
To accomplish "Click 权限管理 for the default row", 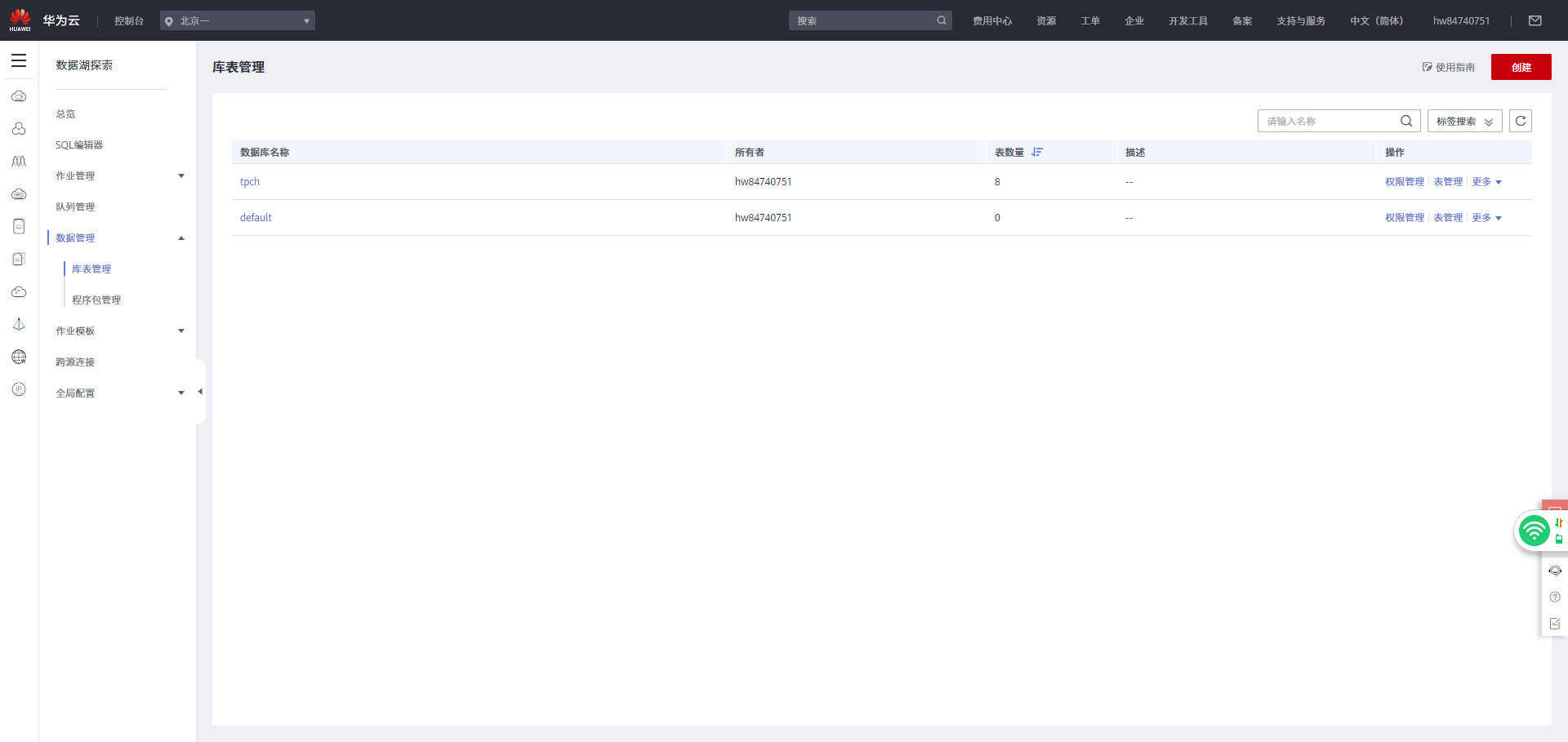I will tap(1405, 218).
